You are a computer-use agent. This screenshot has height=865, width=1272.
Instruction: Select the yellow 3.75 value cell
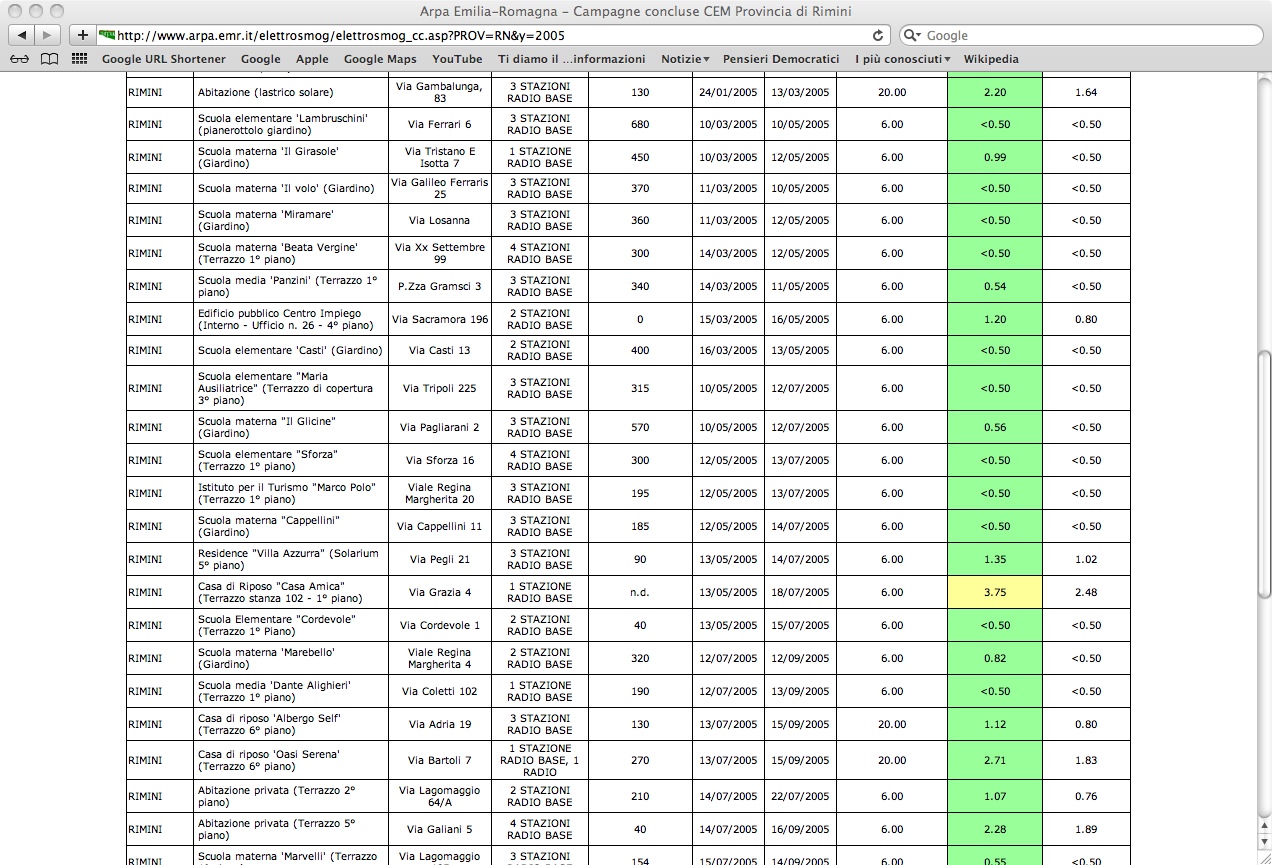point(995,592)
